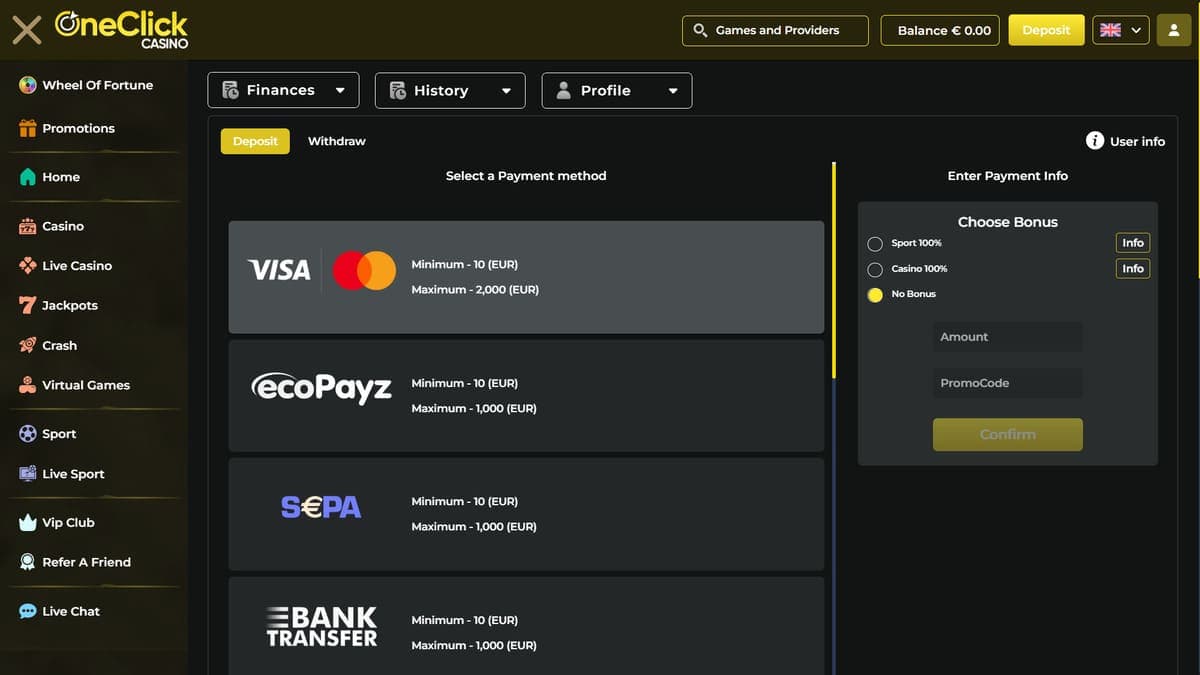Select SEPA payment method
Screen dimensions: 1200x675
(x=526, y=514)
